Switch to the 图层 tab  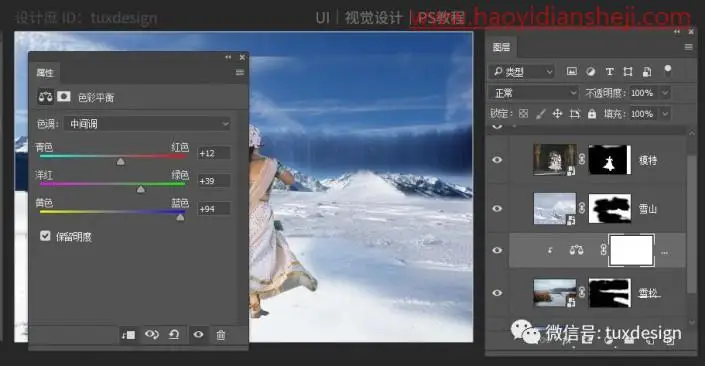(501, 47)
